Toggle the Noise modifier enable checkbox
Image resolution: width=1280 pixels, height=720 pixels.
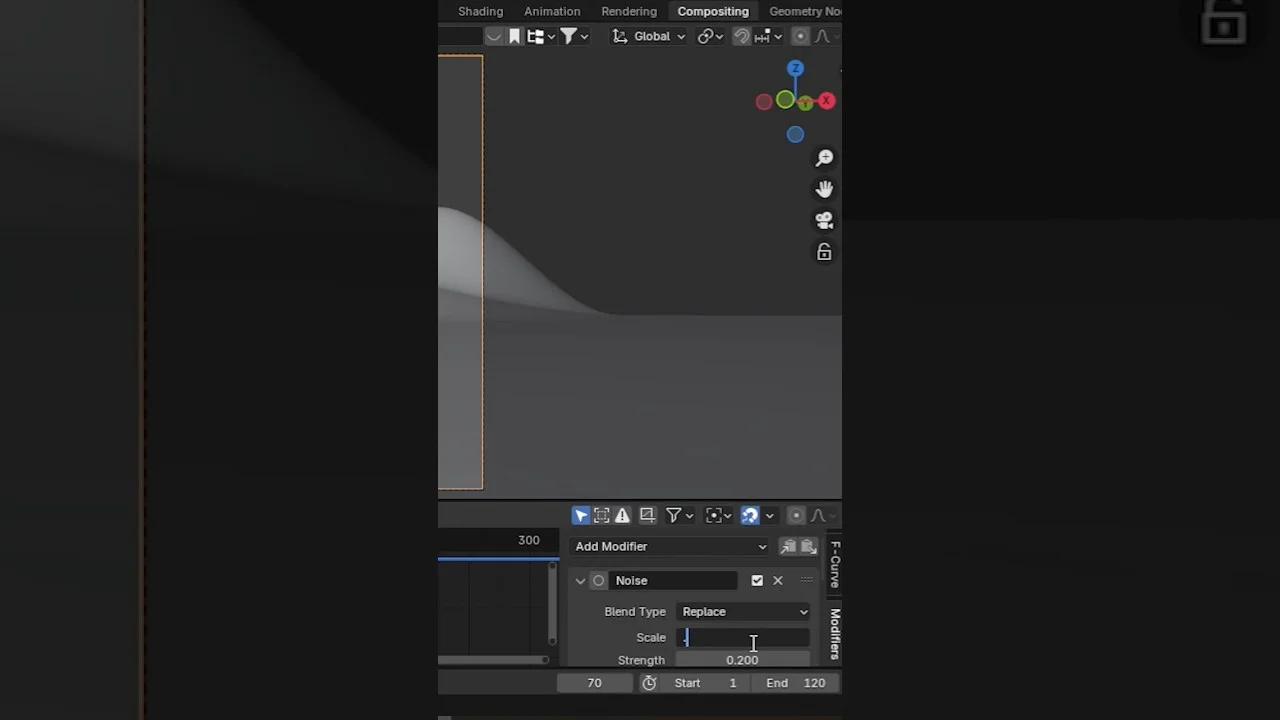[x=757, y=580]
